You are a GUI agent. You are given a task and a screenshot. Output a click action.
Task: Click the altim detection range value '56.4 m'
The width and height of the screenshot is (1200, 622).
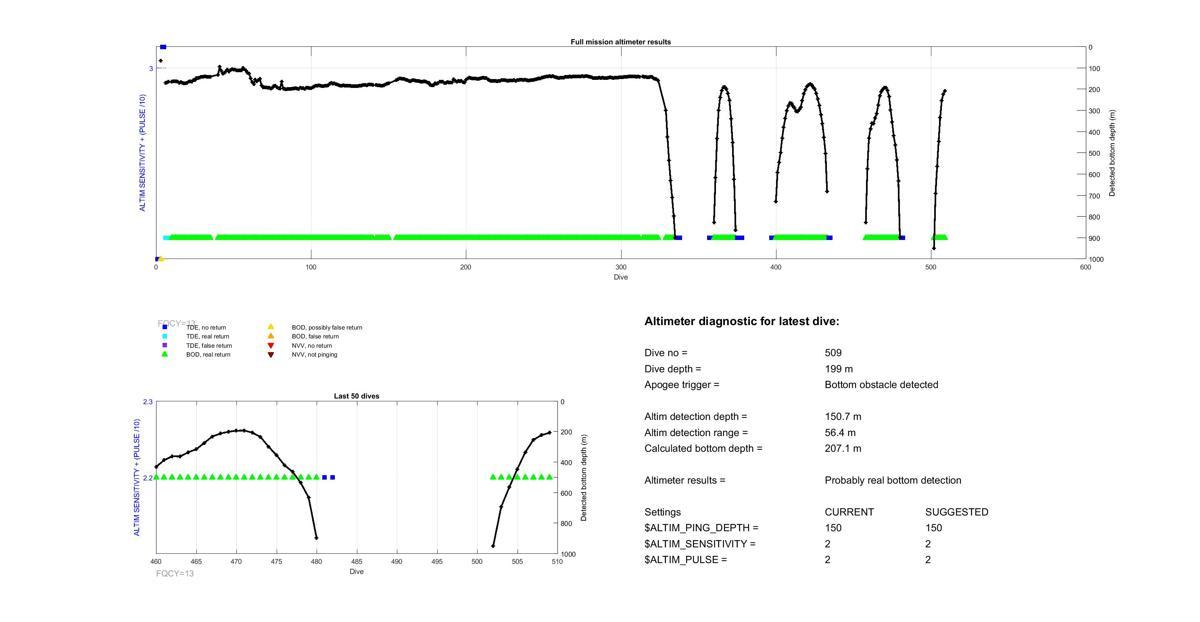pos(840,433)
